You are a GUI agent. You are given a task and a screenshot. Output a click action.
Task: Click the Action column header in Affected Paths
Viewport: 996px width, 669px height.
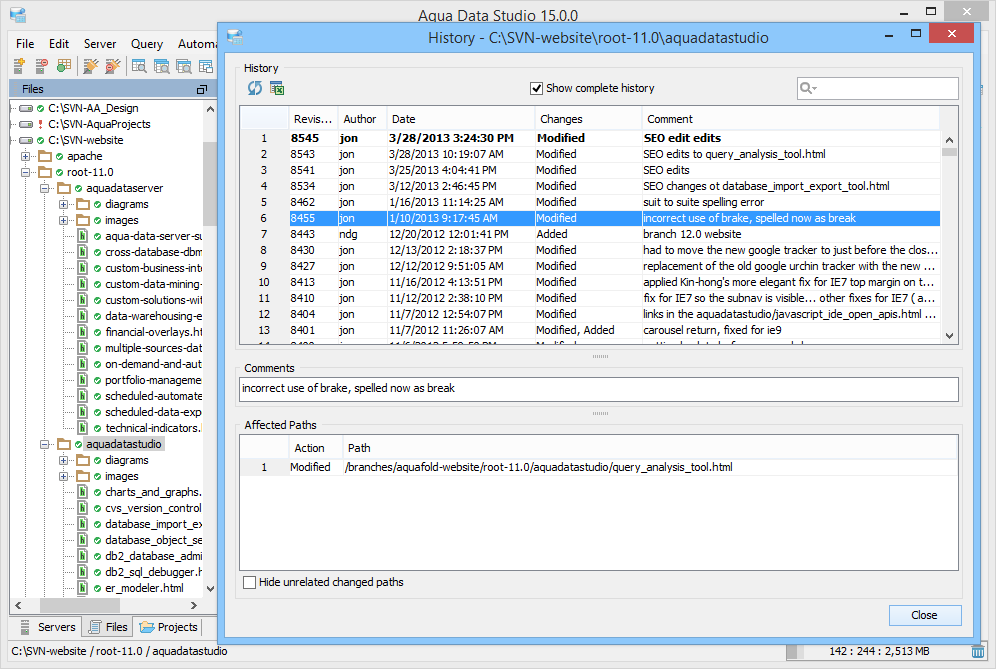[x=316, y=448]
